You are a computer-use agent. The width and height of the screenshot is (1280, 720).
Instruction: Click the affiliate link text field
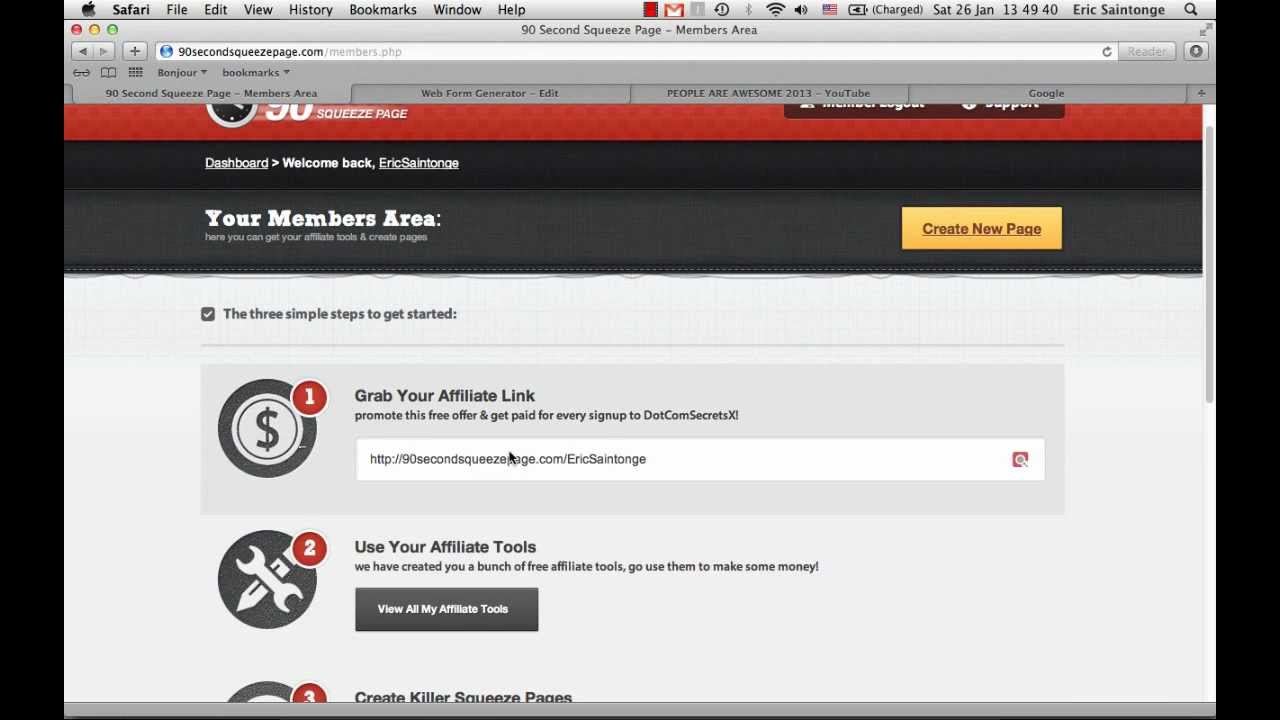700,459
